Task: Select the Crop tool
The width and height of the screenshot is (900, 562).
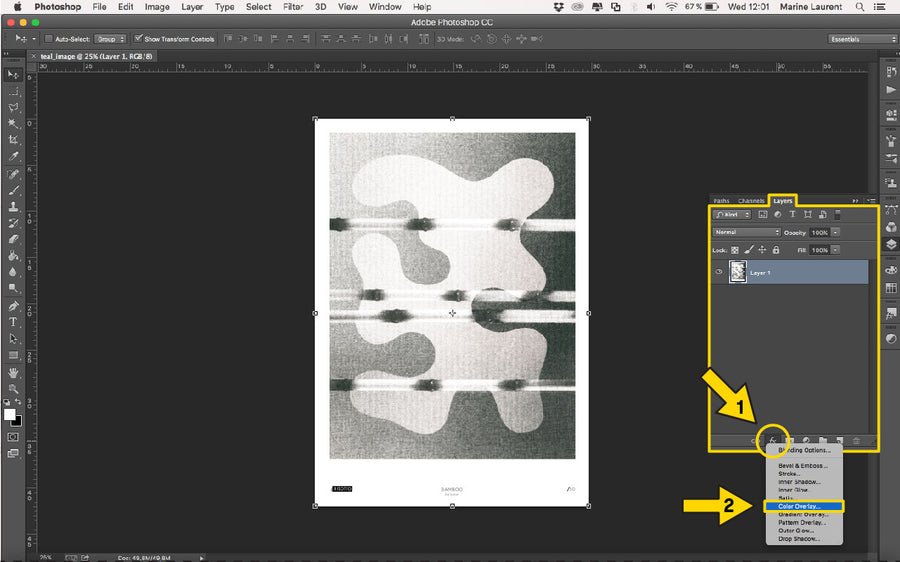Action: (13, 140)
